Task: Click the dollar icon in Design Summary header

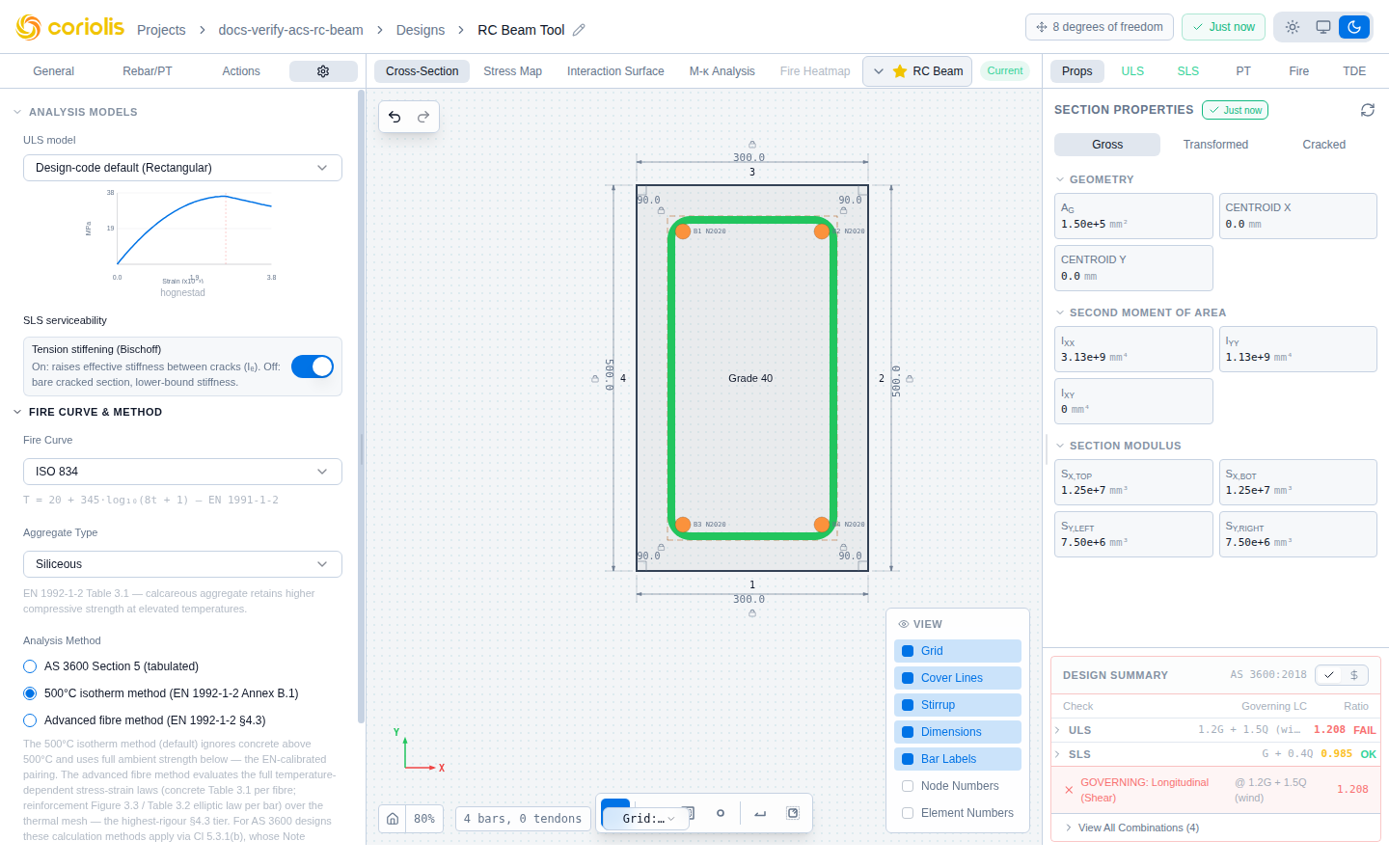Action: click(x=1354, y=675)
